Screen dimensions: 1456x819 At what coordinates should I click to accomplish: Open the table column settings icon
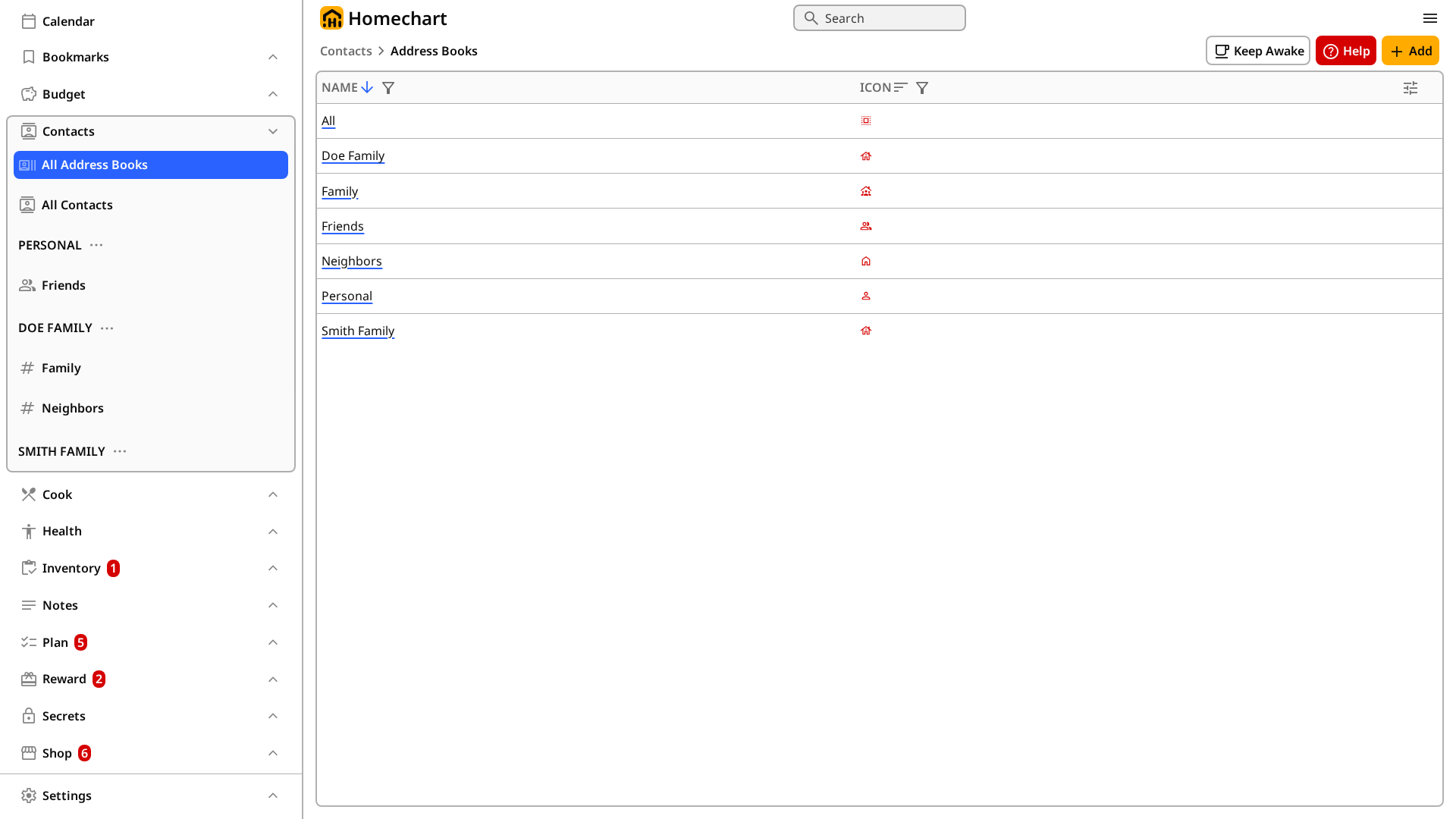click(x=1410, y=88)
